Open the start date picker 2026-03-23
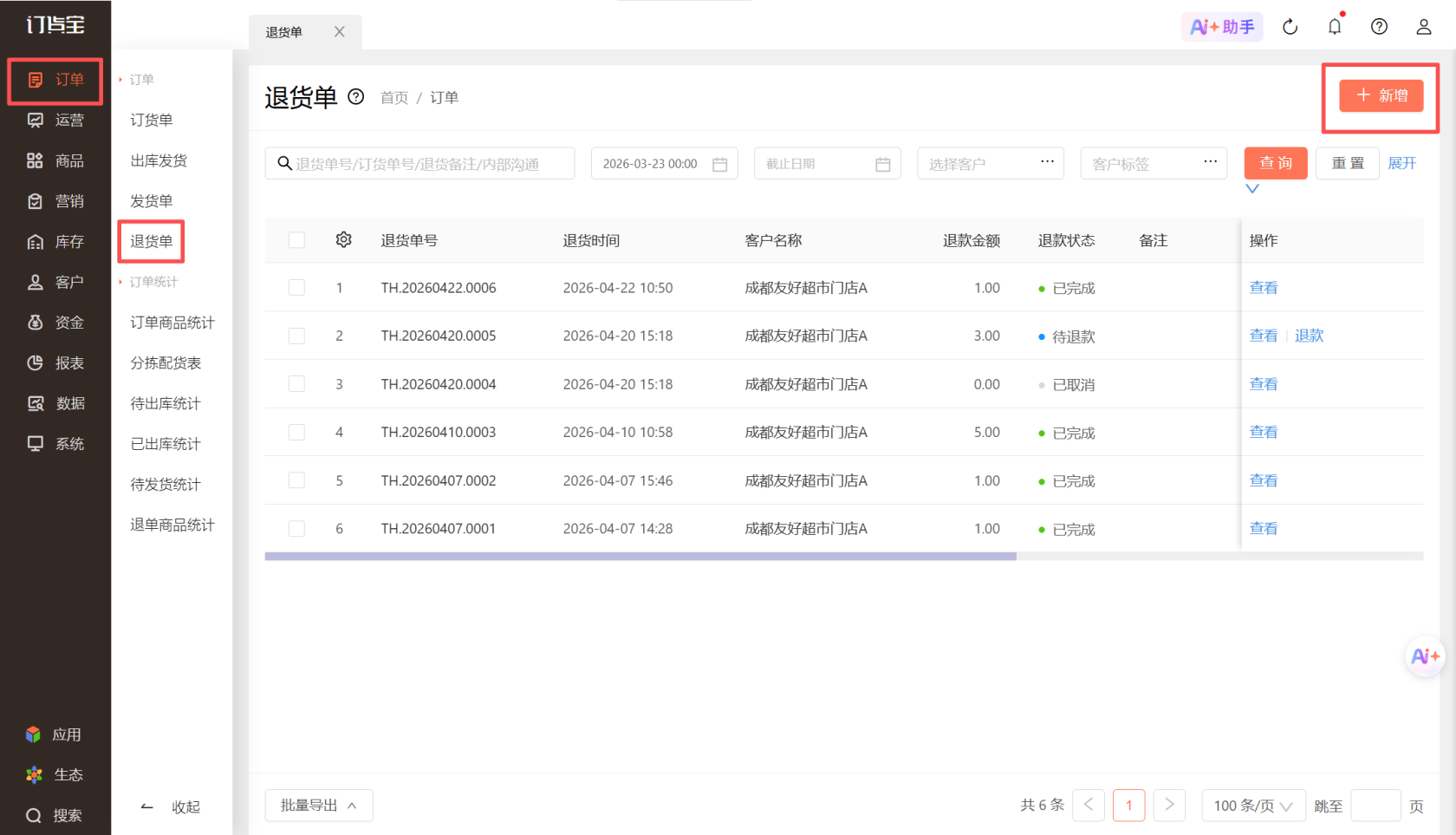Image resolution: width=1456 pixels, height=835 pixels. point(664,163)
